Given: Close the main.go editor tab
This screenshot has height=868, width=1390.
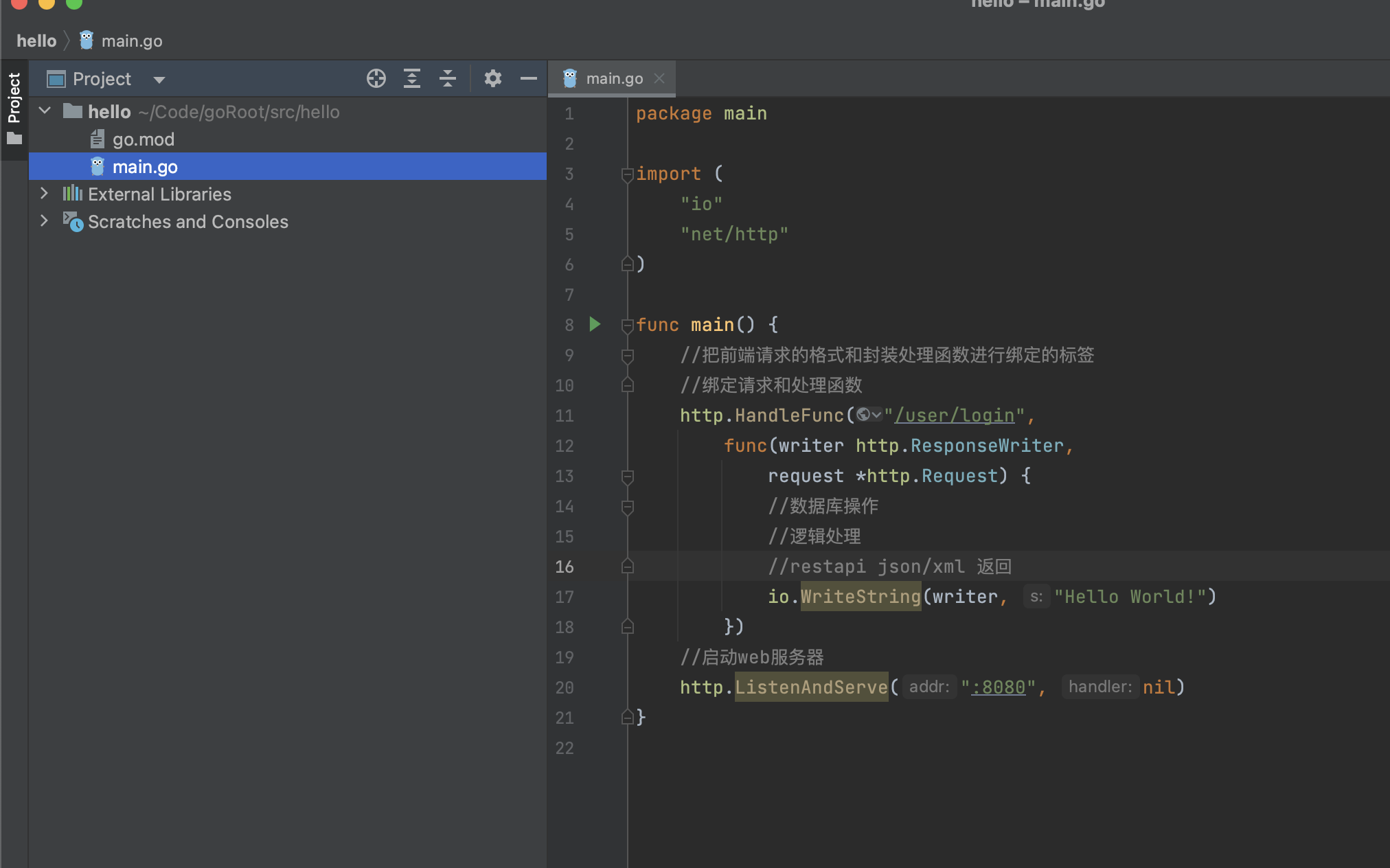Looking at the screenshot, I should tap(660, 78).
